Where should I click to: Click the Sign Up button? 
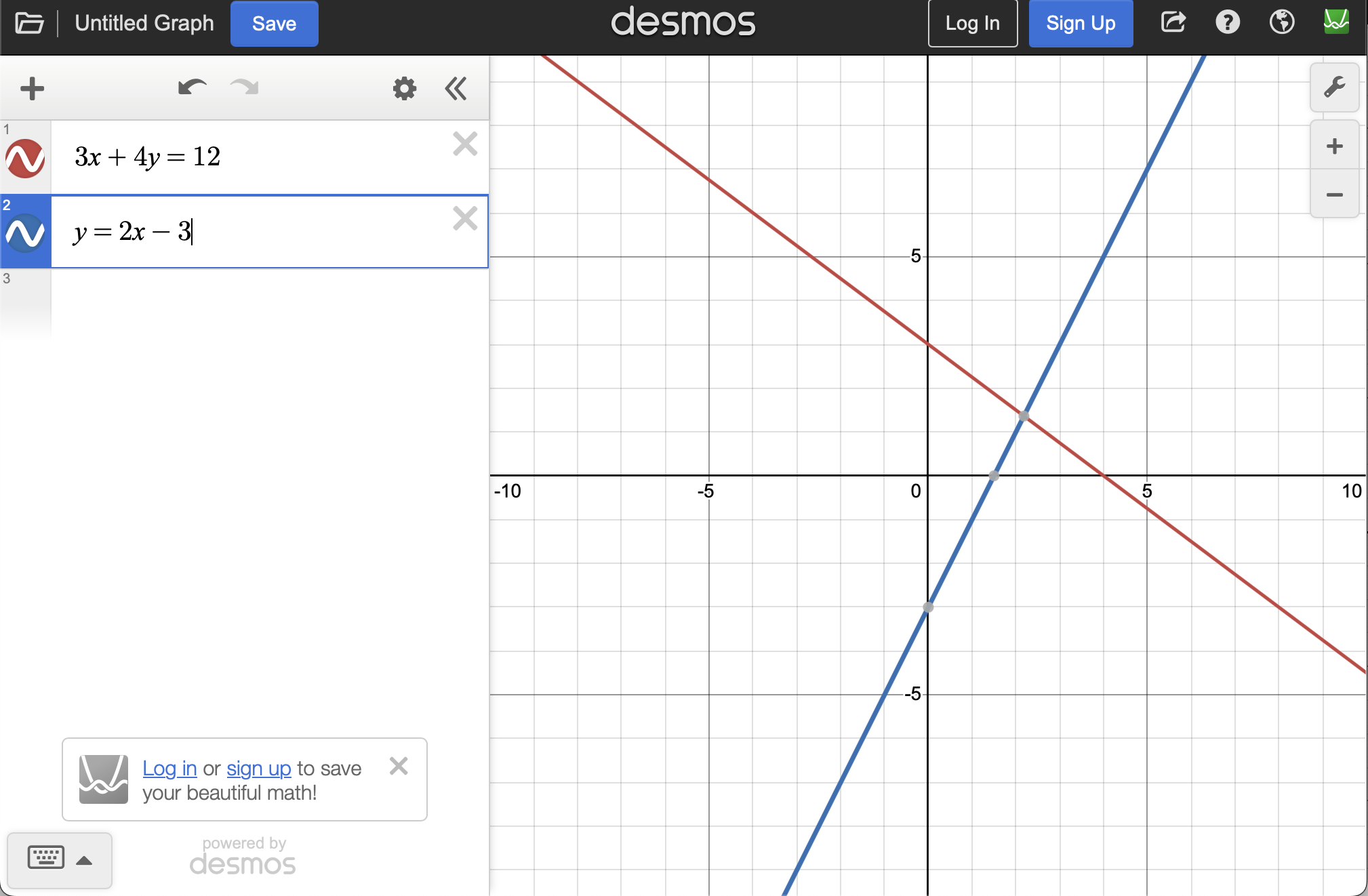click(1080, 24)
